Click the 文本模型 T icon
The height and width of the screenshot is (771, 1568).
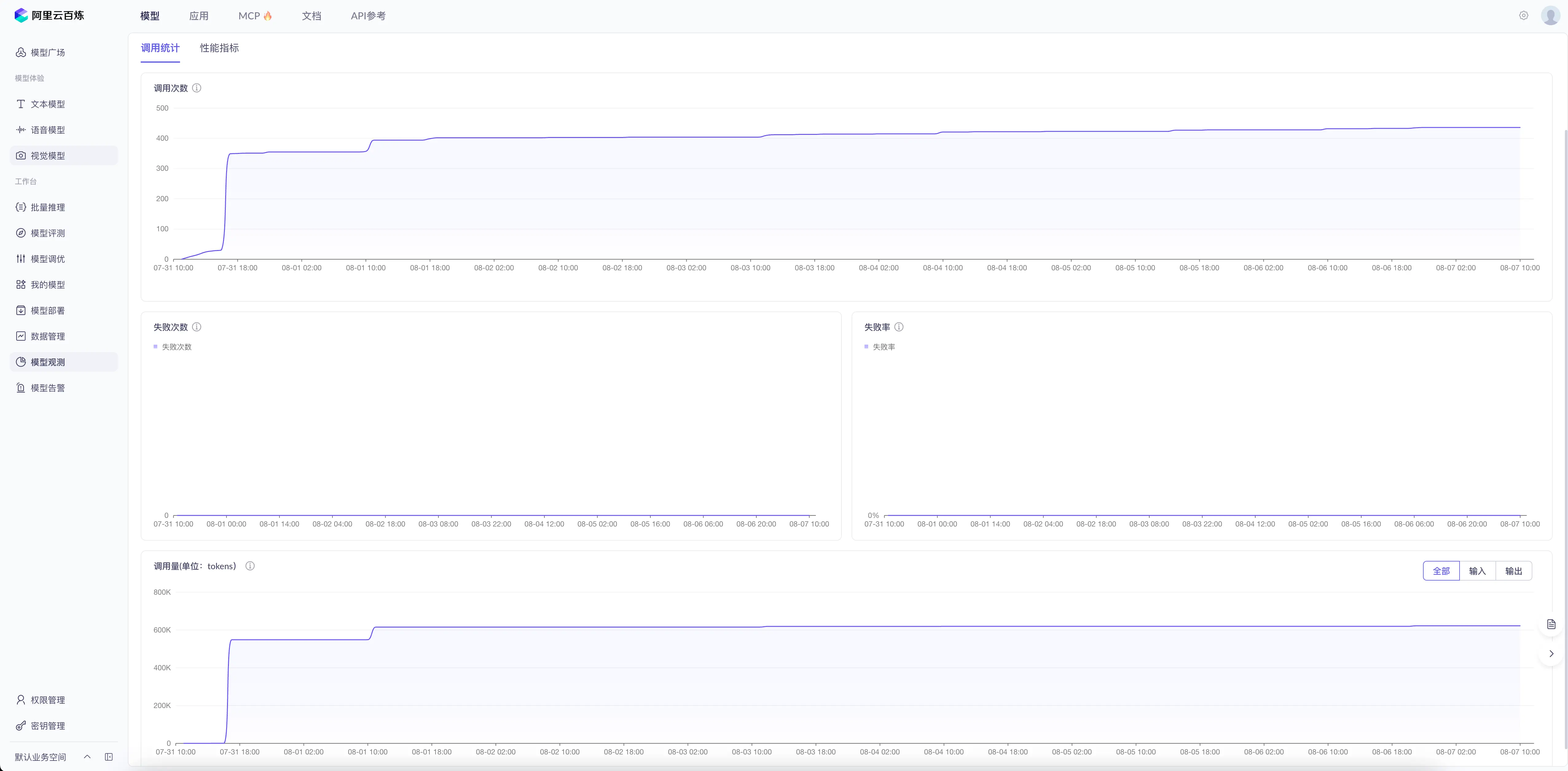pos(21,104)
